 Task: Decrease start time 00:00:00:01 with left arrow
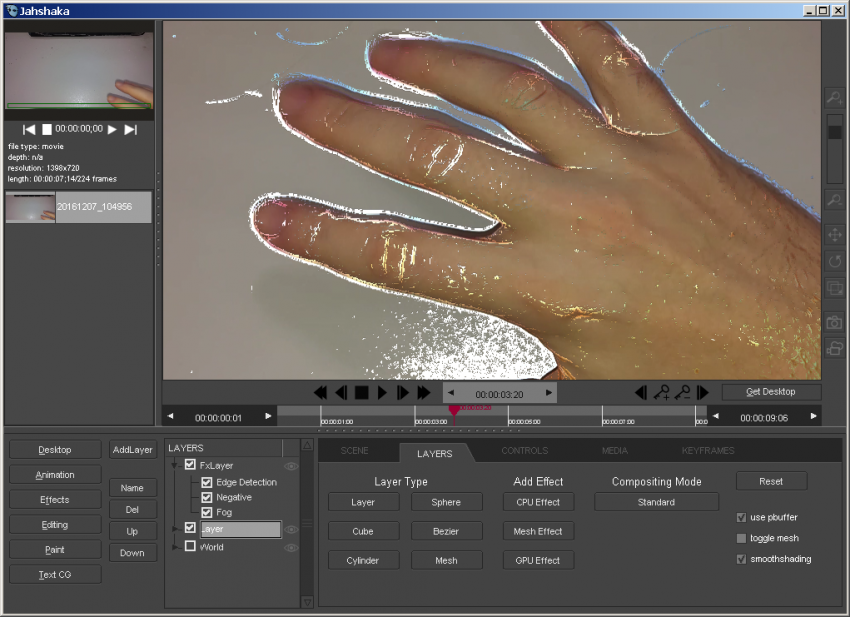coord(171,416)
